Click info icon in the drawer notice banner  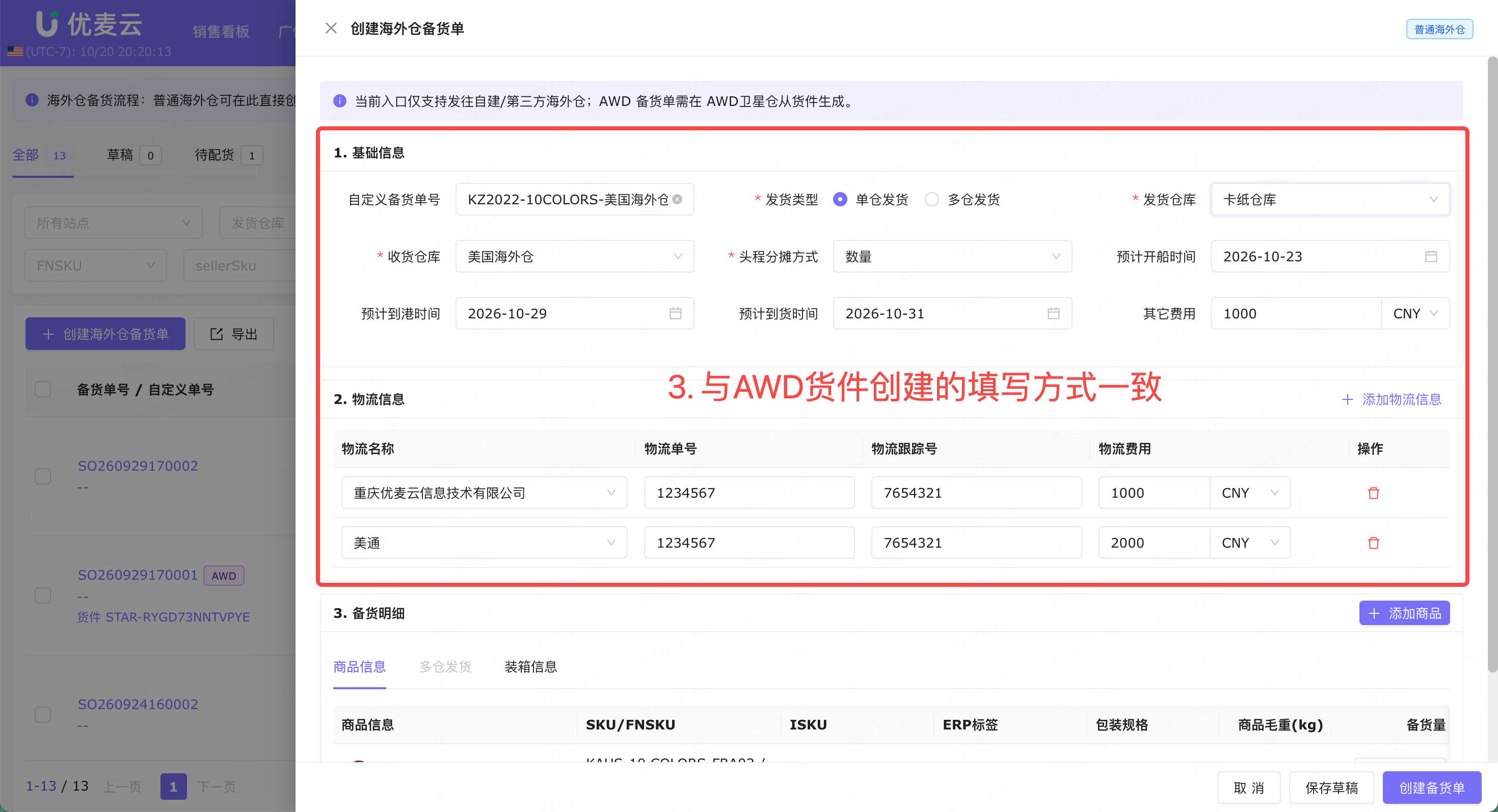340,101
